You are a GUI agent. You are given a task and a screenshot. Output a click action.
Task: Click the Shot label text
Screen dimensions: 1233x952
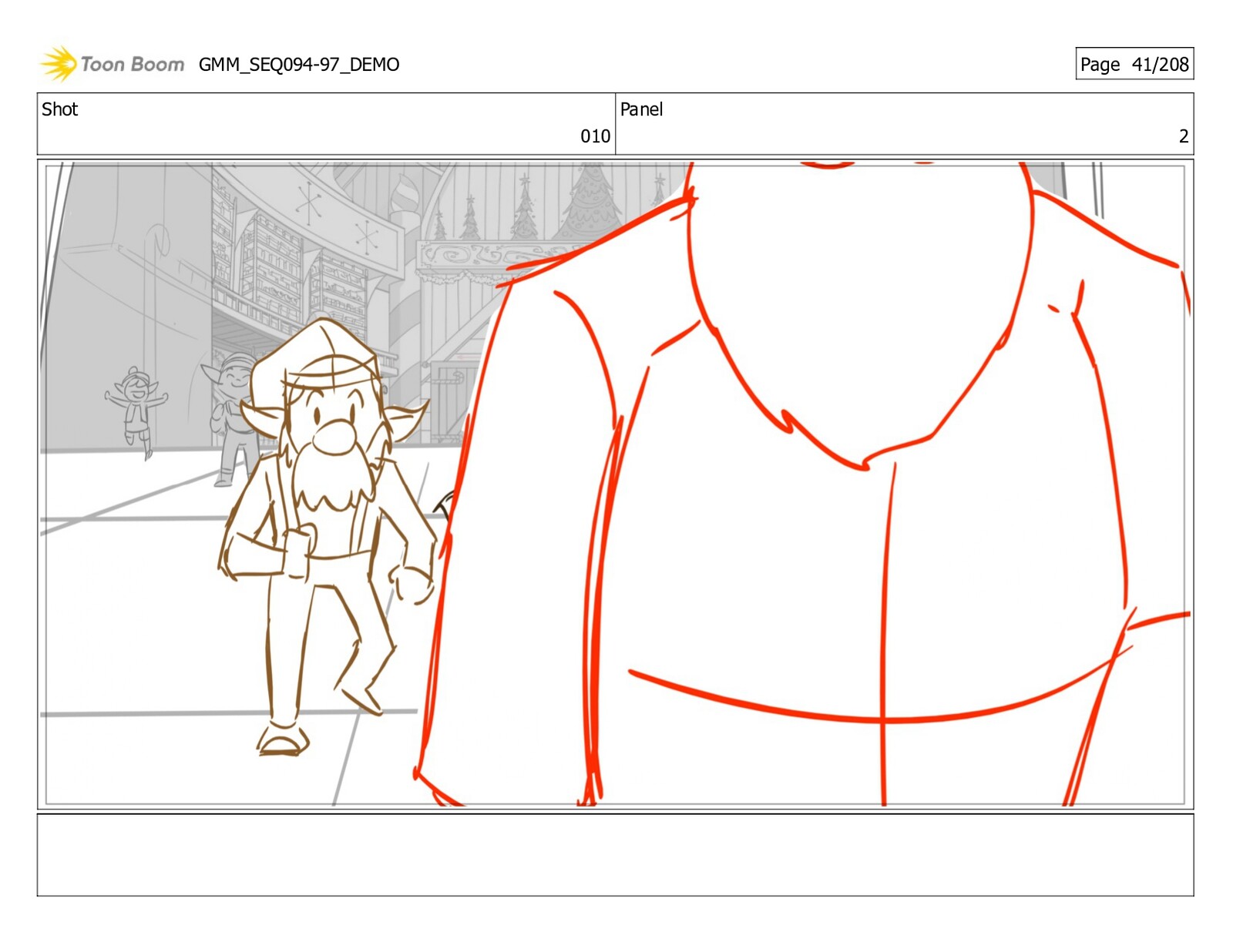60,109
